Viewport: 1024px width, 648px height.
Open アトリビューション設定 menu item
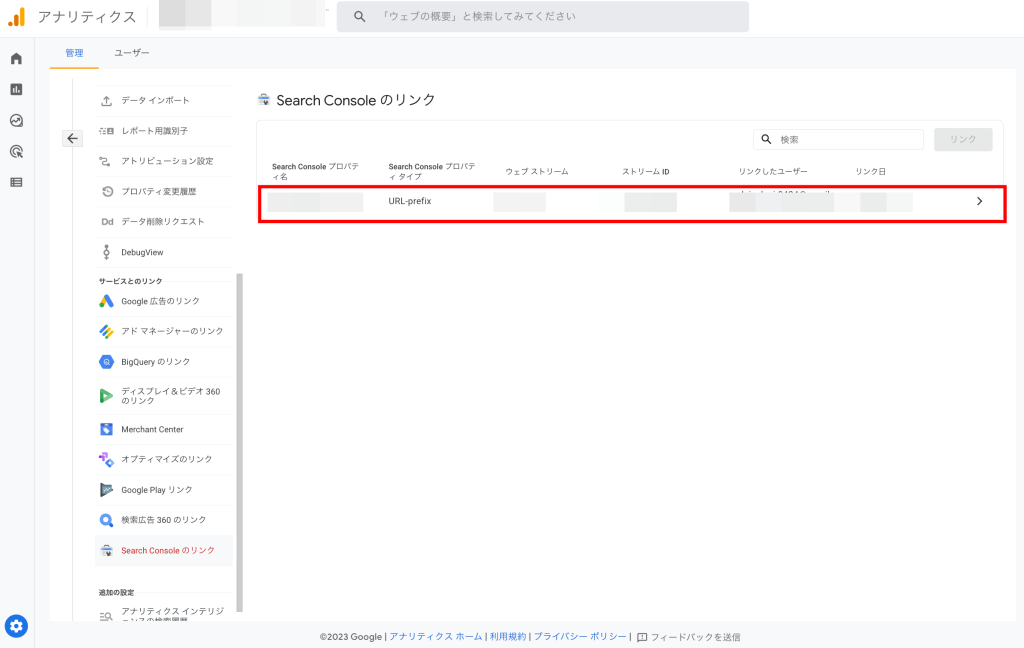163,161
